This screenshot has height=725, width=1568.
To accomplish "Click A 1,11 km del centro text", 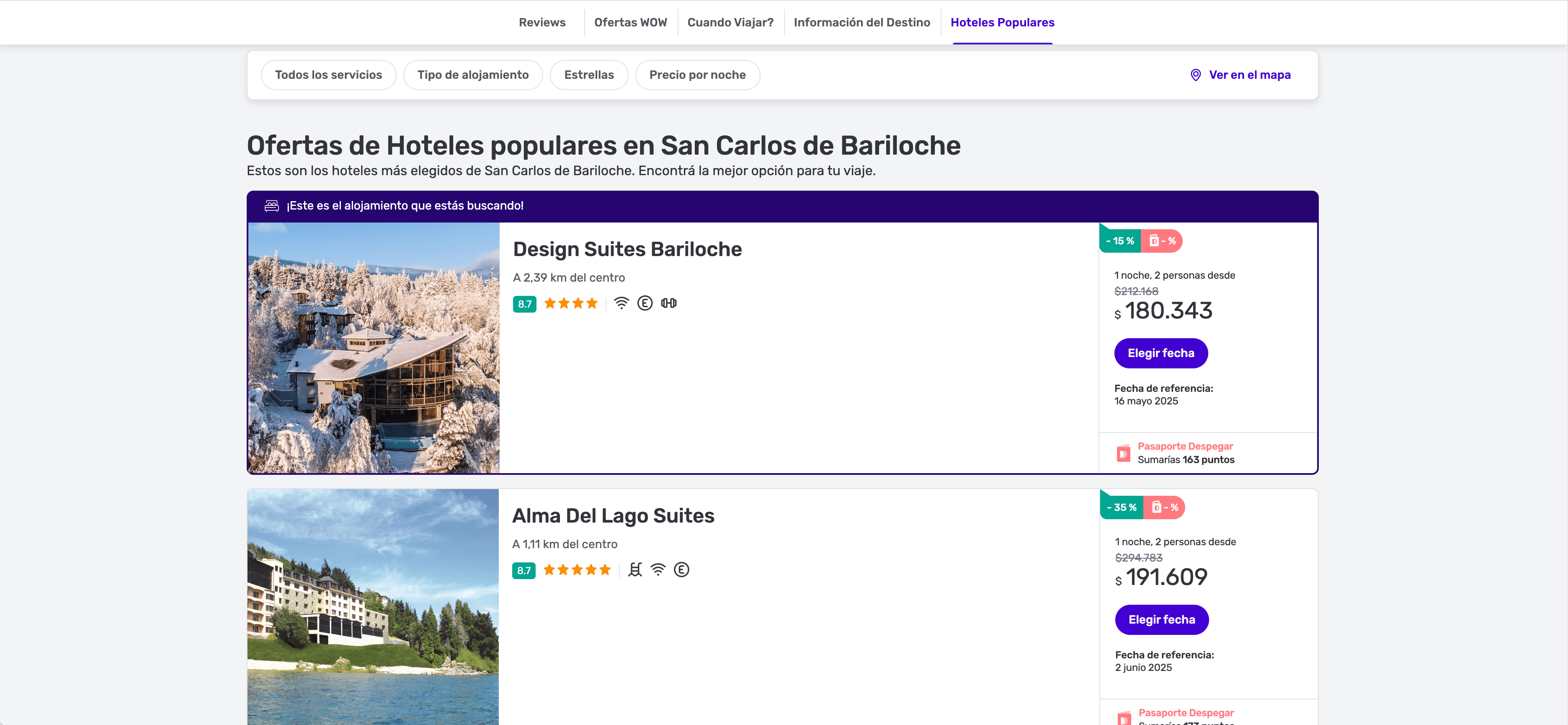I will 564,545.
